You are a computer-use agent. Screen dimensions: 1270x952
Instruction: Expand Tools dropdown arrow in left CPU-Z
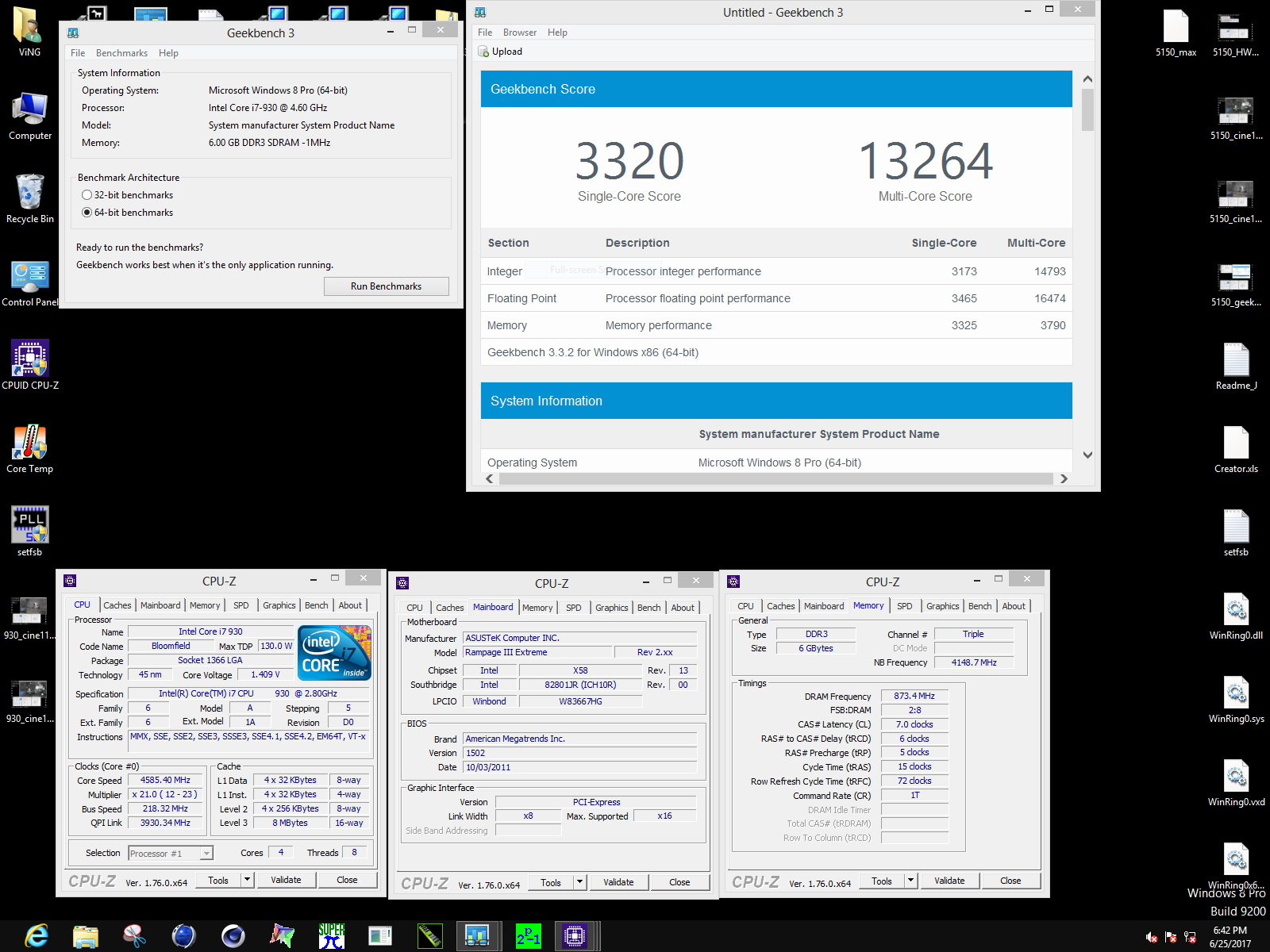[x=247, y=880]
